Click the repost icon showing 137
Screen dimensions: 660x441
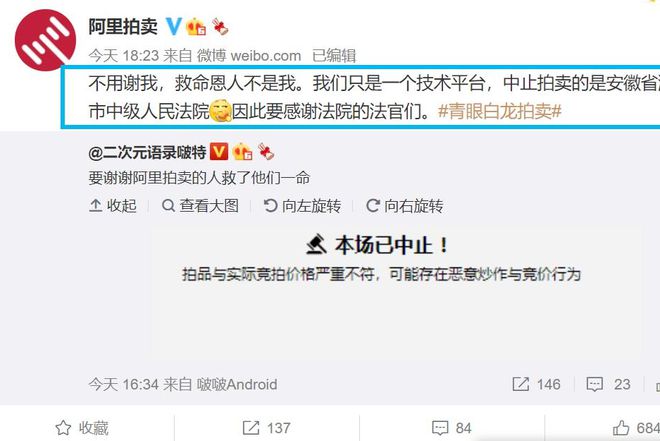[x=251, y=428]
